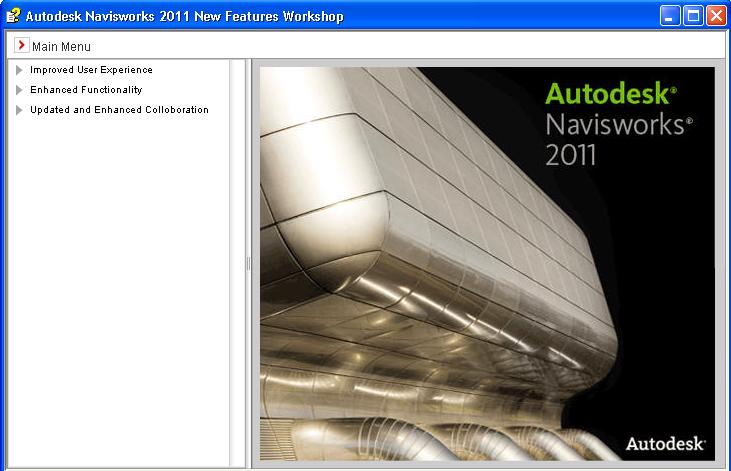Expand the Enhanced Functionality section
731x471 pixels.
19,90
